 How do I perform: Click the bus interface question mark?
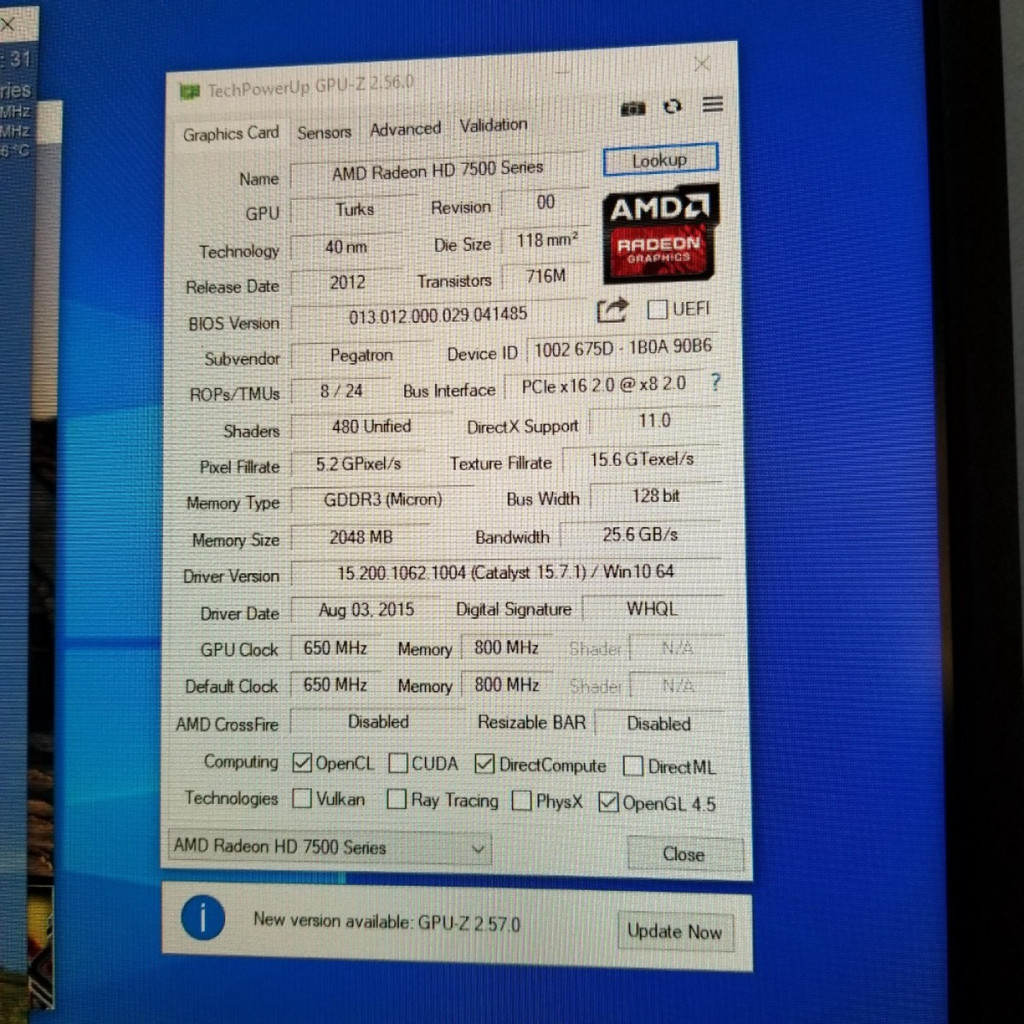point(715,381)
